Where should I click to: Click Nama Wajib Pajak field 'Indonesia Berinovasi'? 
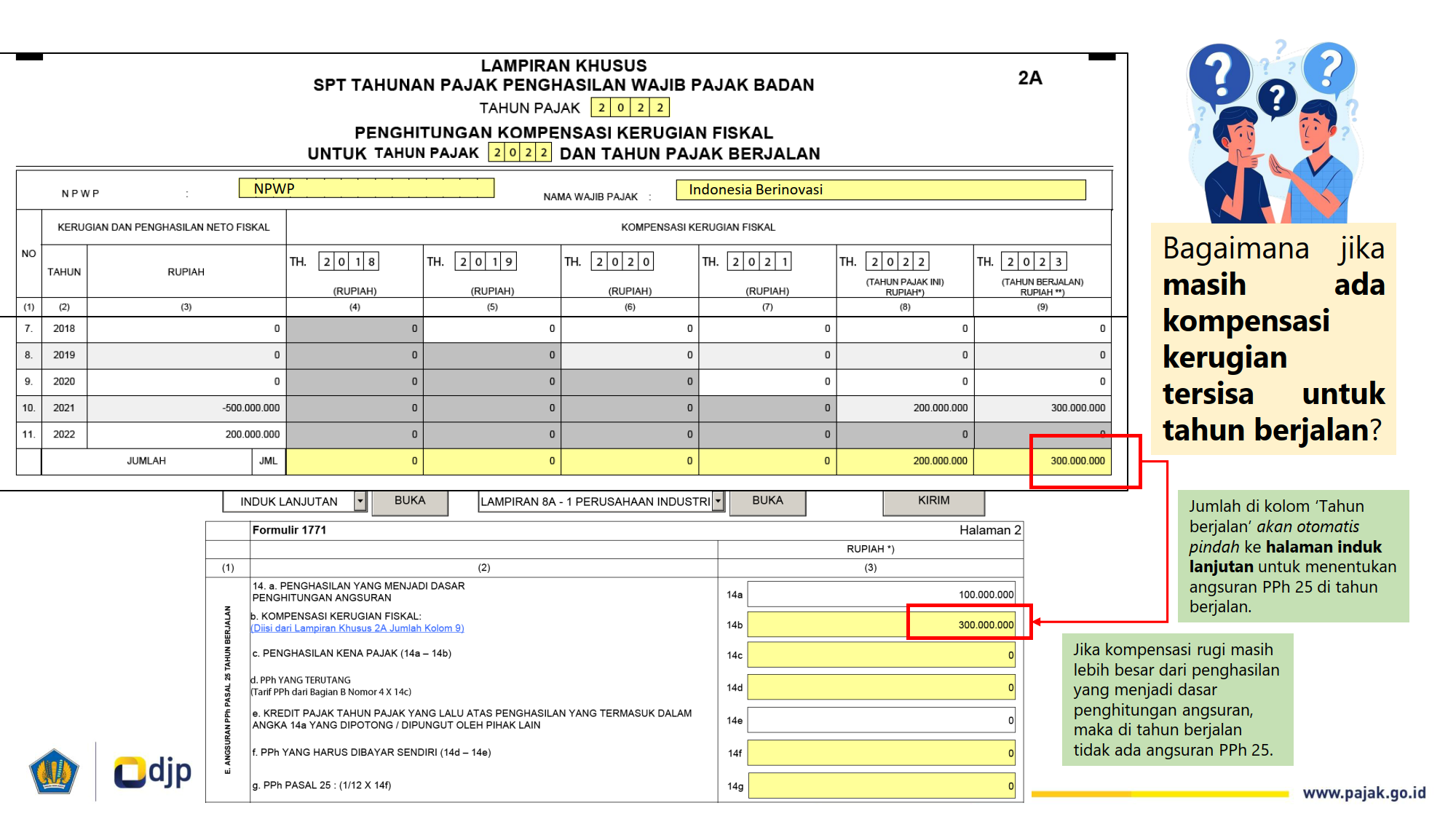pos(881,190)
